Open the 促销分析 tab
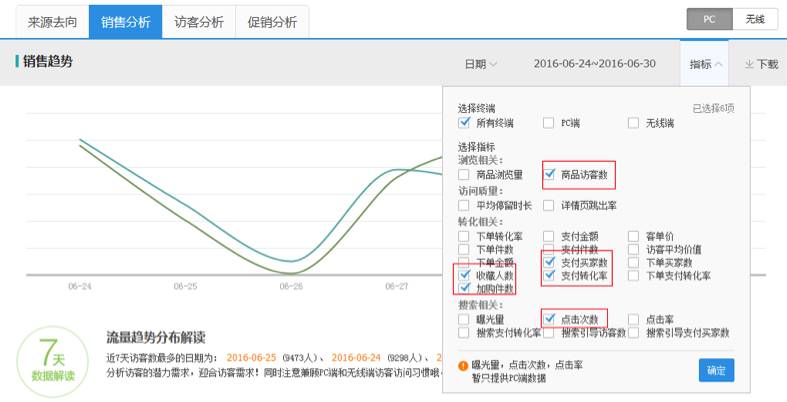 [272, 21]
